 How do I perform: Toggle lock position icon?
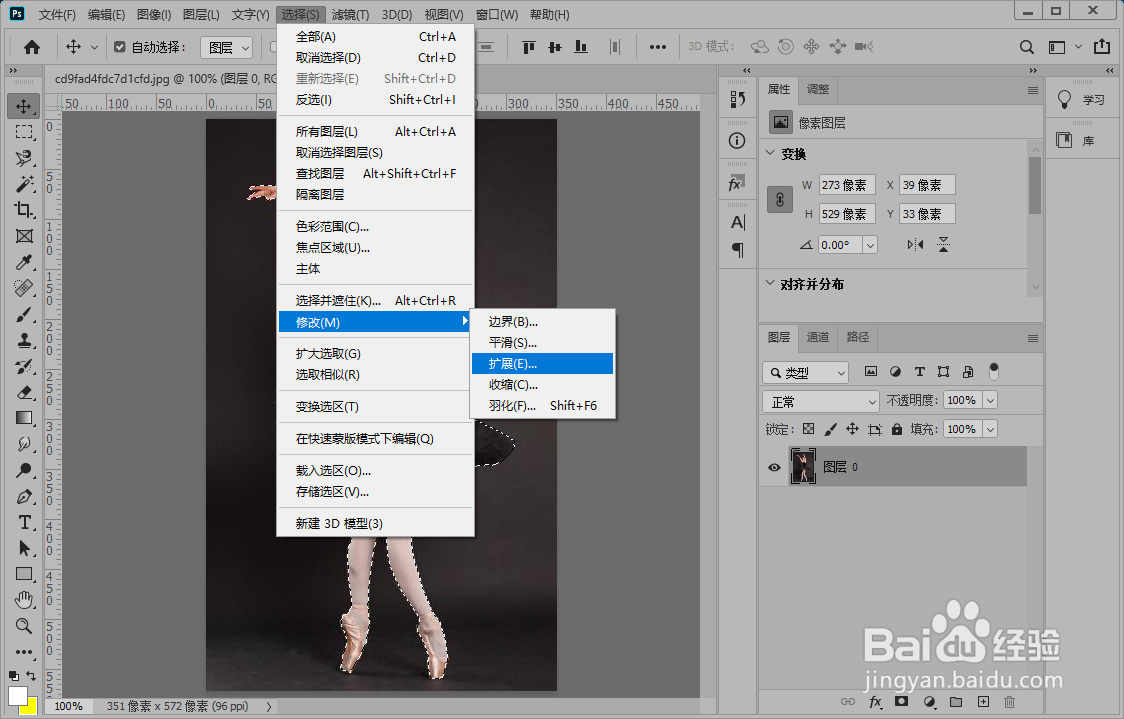click(x=852, y=429)
